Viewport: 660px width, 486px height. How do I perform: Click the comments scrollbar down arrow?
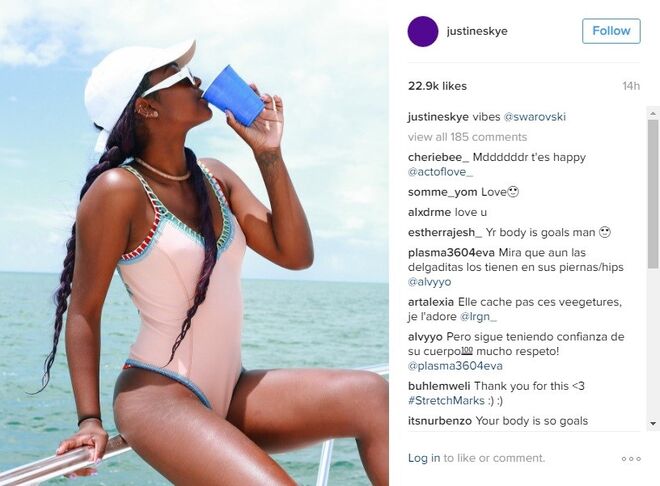tap(653, 423)
